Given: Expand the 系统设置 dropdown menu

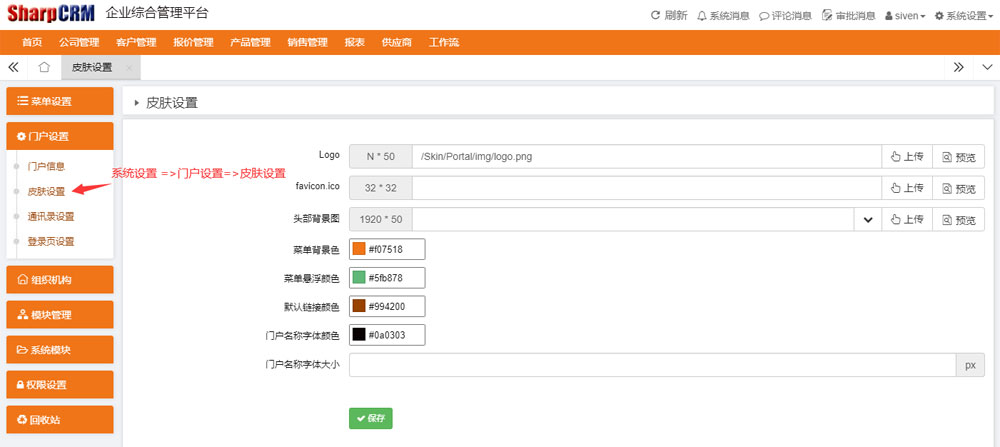Looking at the screenshot, I should tap(963, 16).
